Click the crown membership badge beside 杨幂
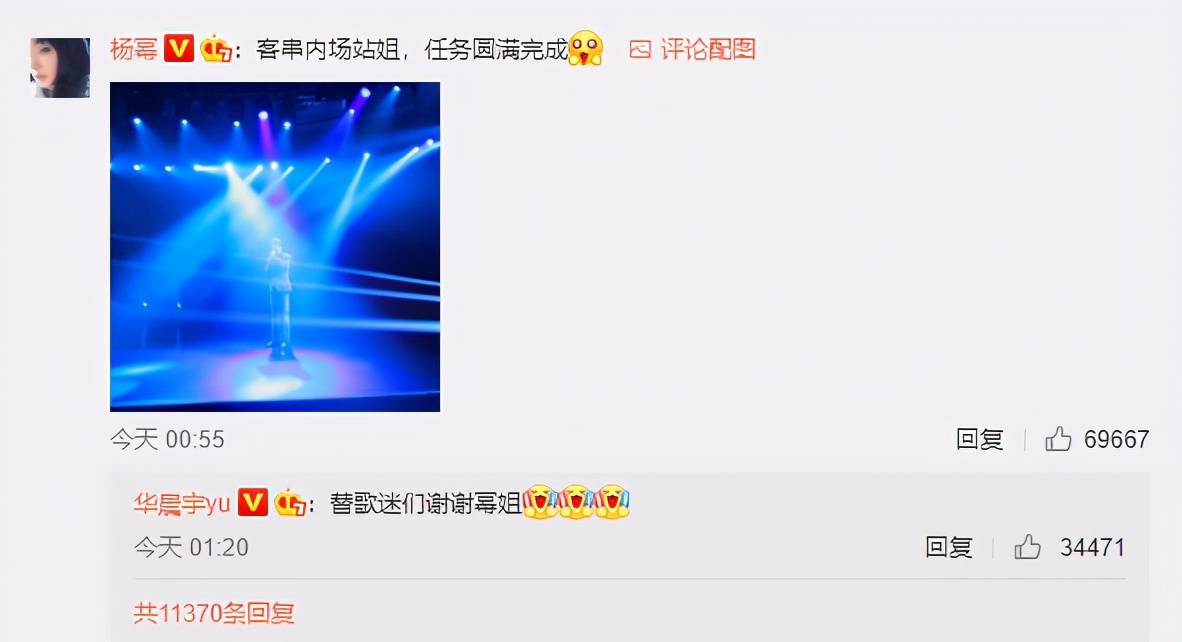 216,49
